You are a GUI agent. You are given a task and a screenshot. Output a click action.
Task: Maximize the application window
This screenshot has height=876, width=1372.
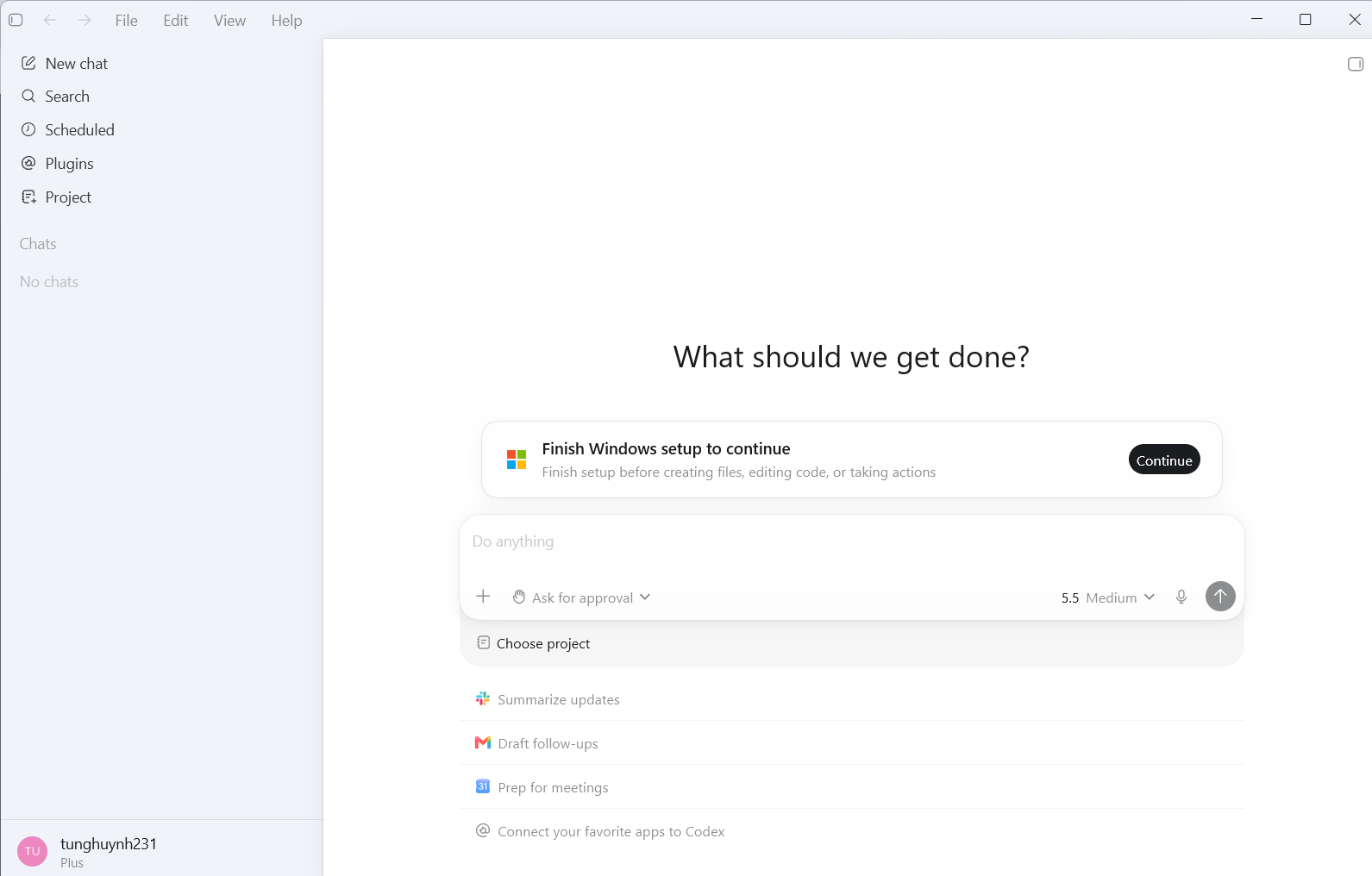[1306, 19]
